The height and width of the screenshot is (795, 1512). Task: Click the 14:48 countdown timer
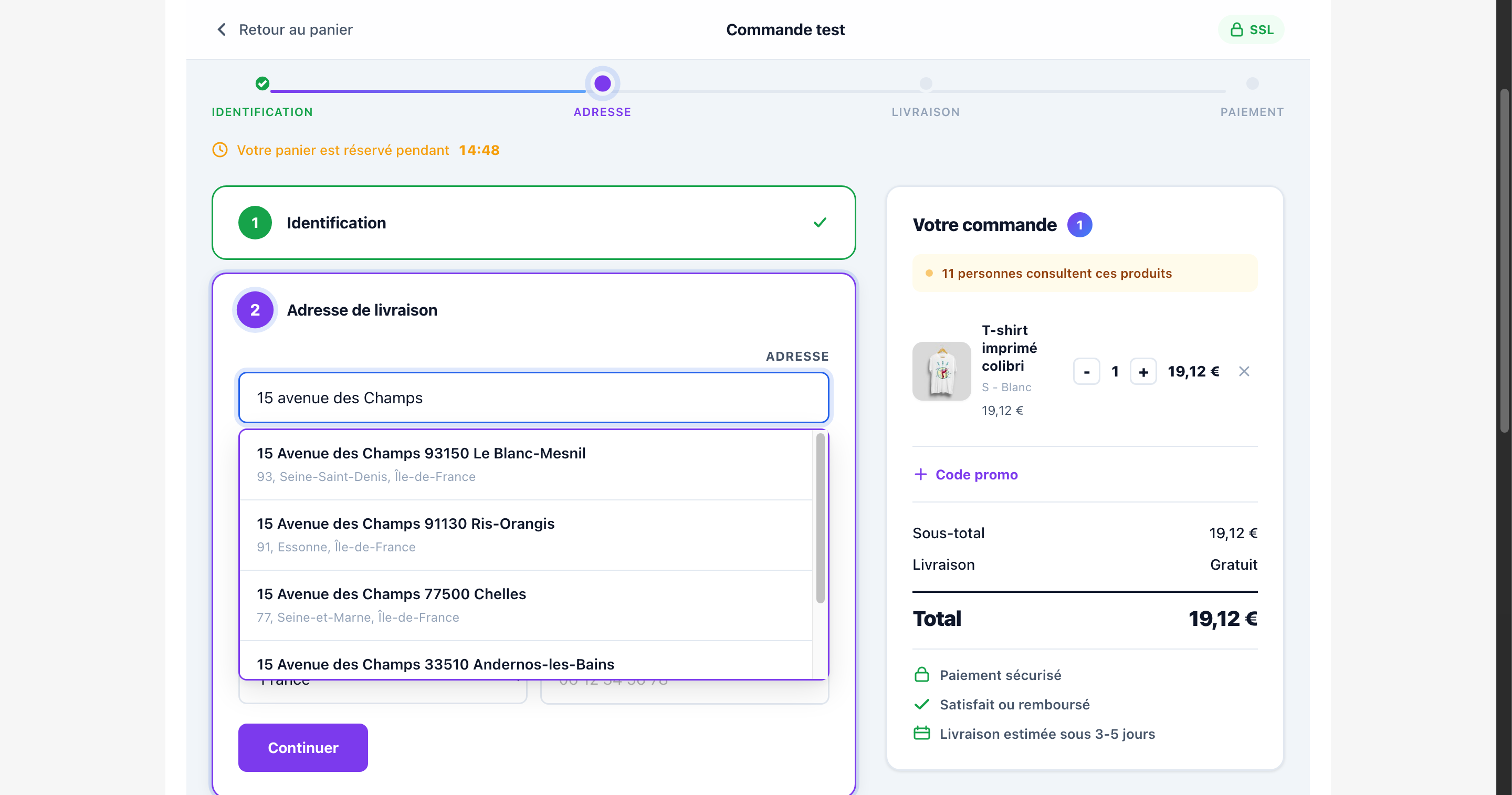[x=479, y=150]
